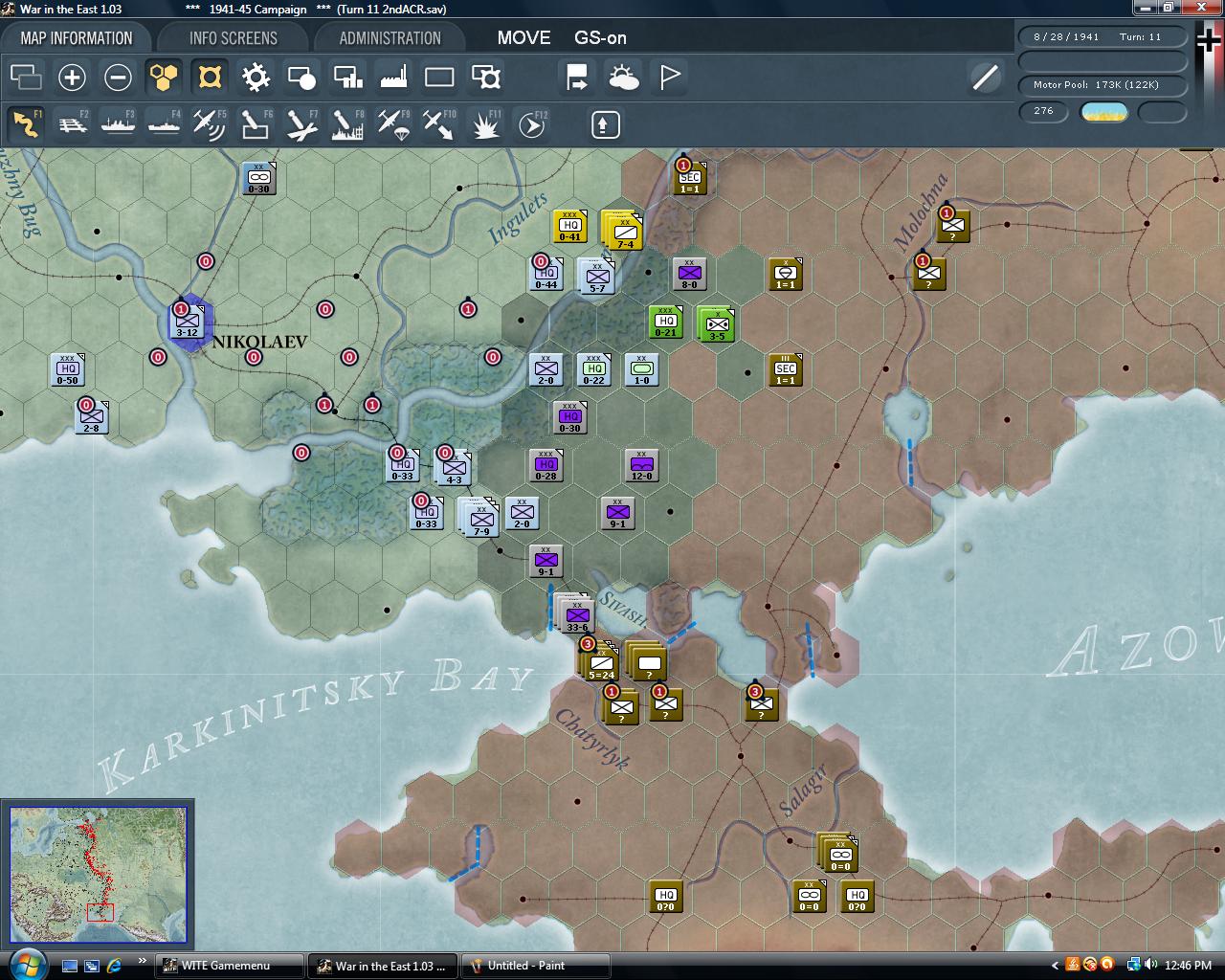Select the green 0-21 HQ counter

(x=665, y=322)
